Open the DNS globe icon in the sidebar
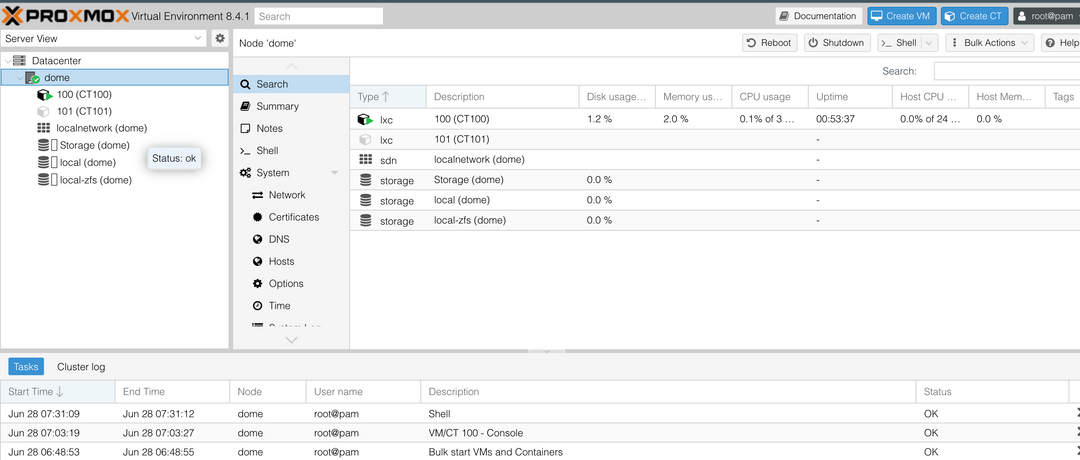 tap(258, 239)
